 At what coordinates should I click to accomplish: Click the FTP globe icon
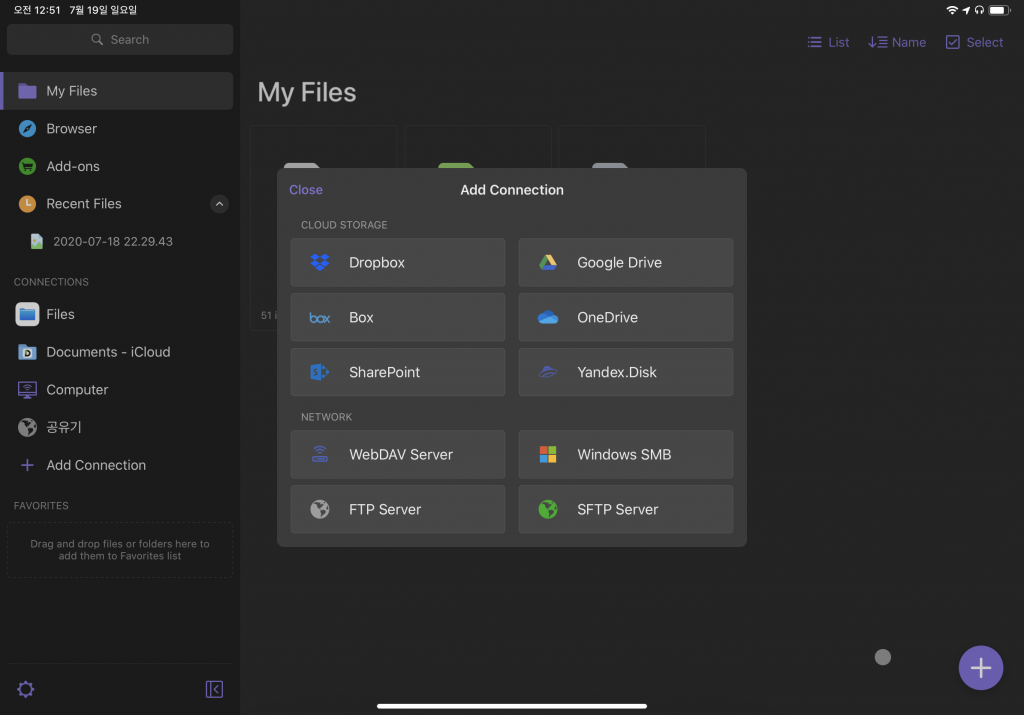[319, 509]
